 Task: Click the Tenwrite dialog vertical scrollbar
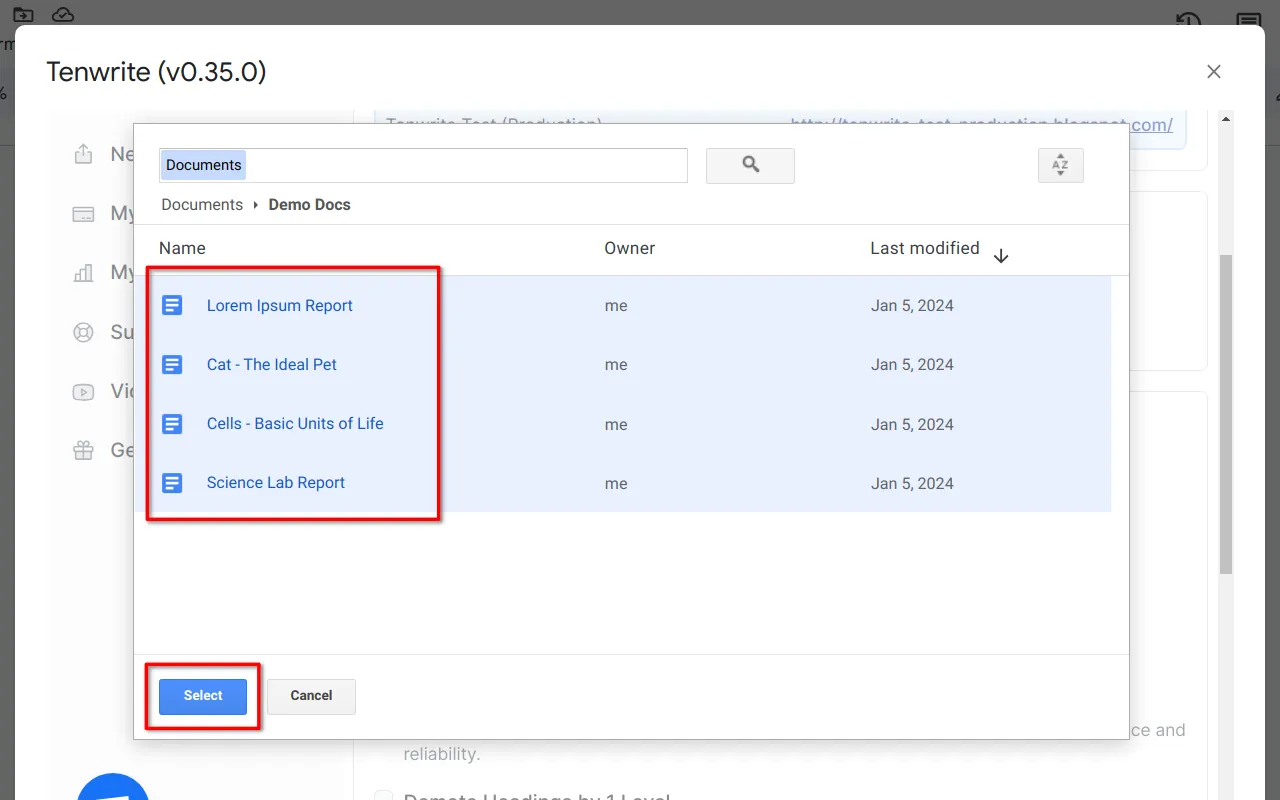pos(1226,414)
